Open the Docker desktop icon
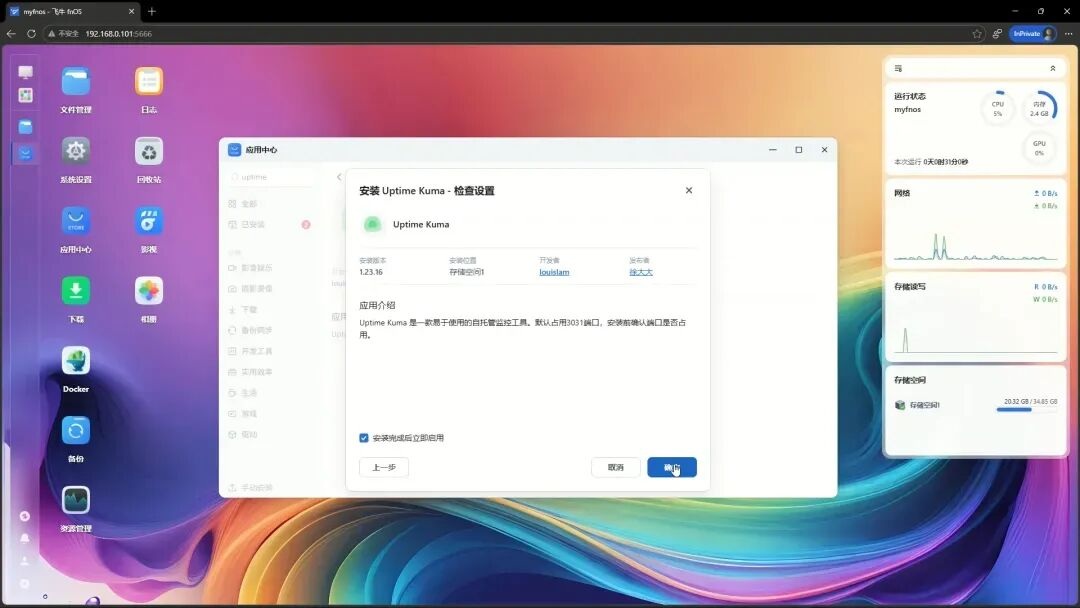Viewport: 1080px width, 608px height. coord(76,361)
